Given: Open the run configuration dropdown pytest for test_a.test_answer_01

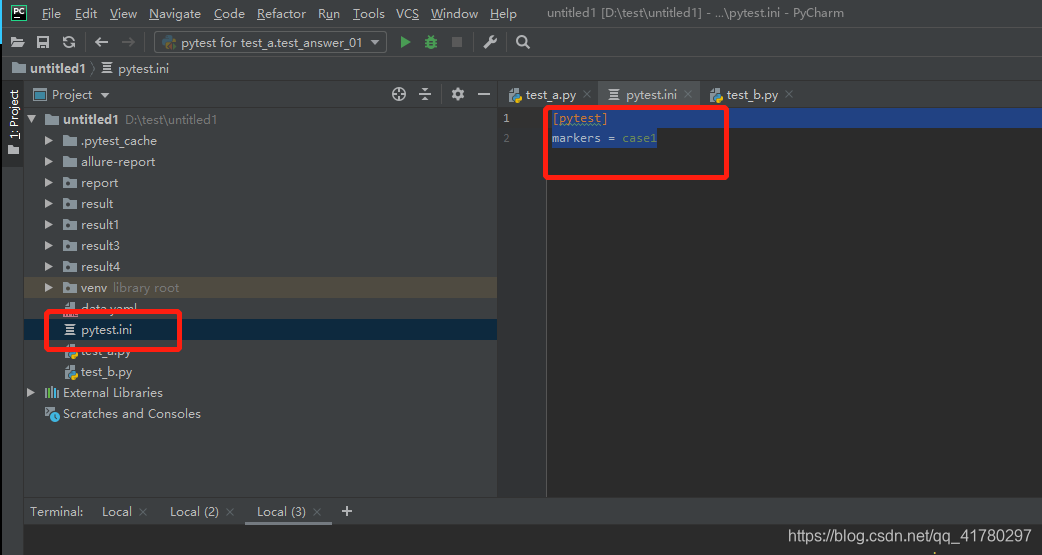Looking at the screenshot, I should click(270, 43).
